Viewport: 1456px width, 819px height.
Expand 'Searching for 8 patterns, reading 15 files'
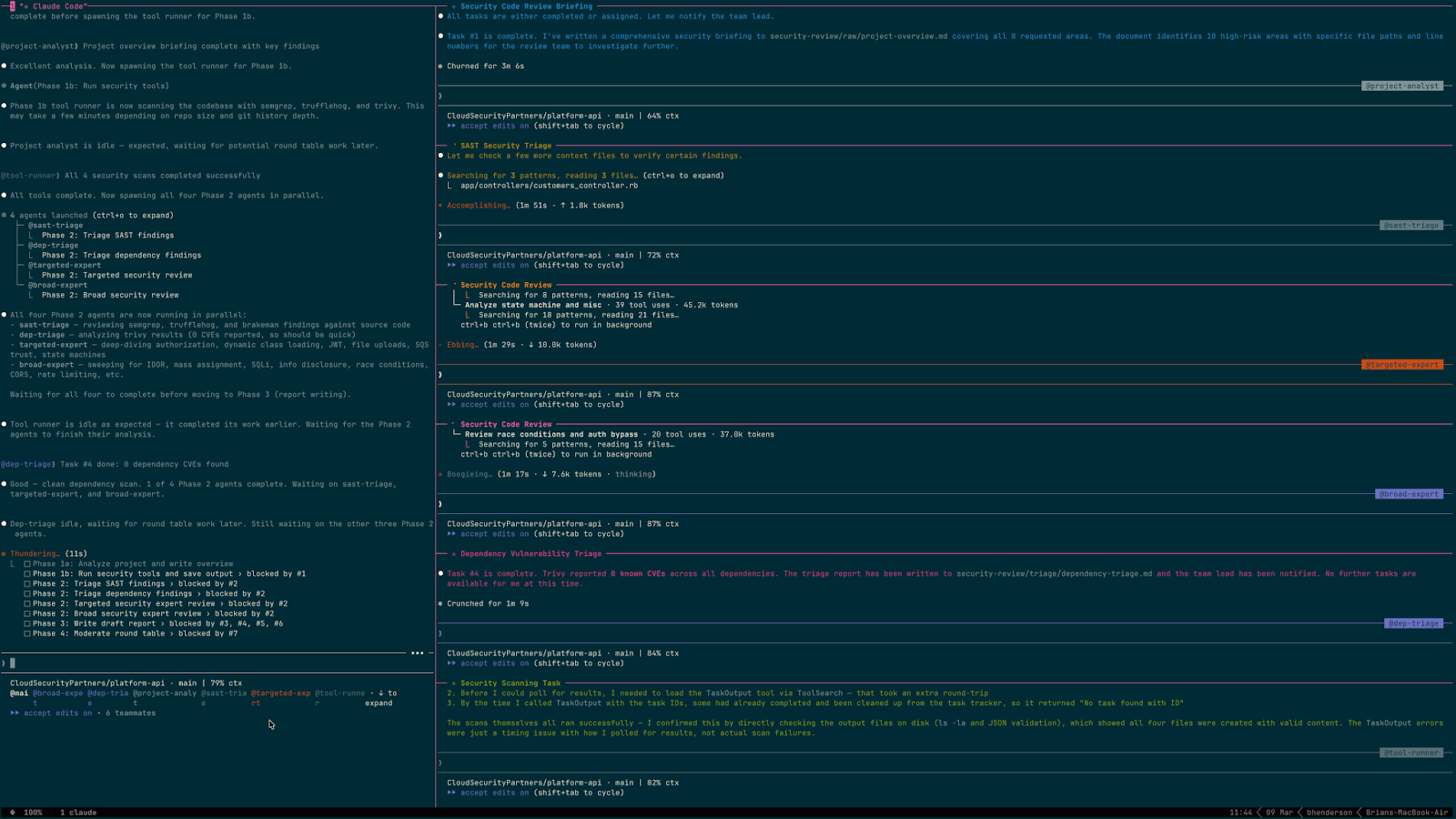pyautogui.click(x=576, y=295)
